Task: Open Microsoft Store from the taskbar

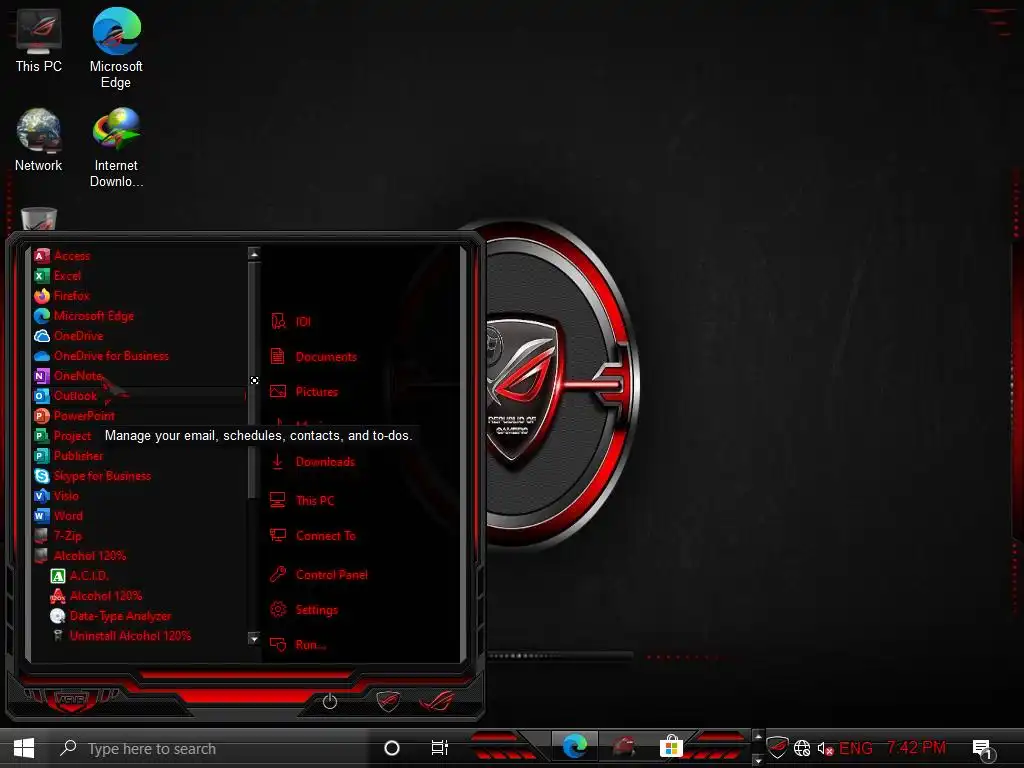Action: click(x=671, y=746)
